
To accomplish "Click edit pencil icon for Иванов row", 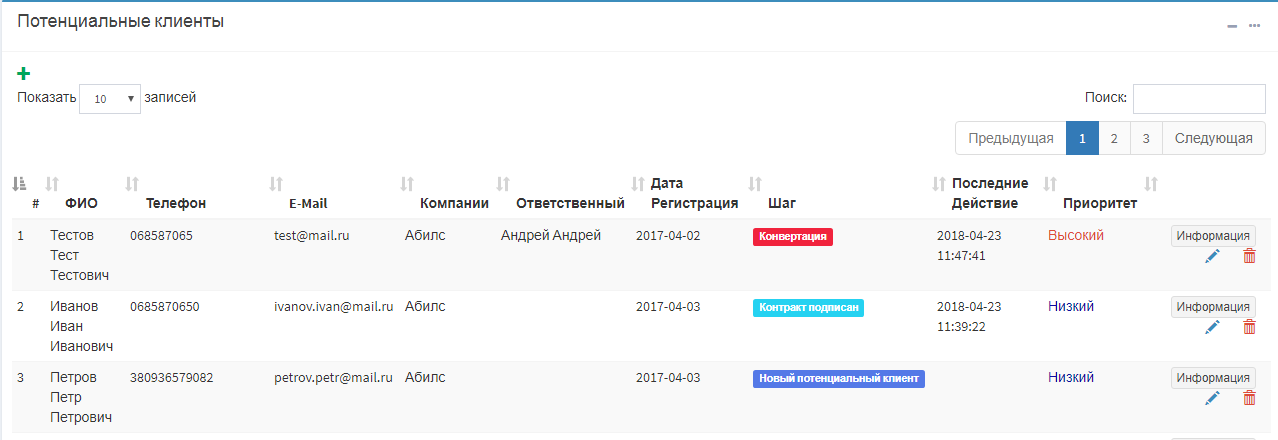I will [x=1213, y=327].
